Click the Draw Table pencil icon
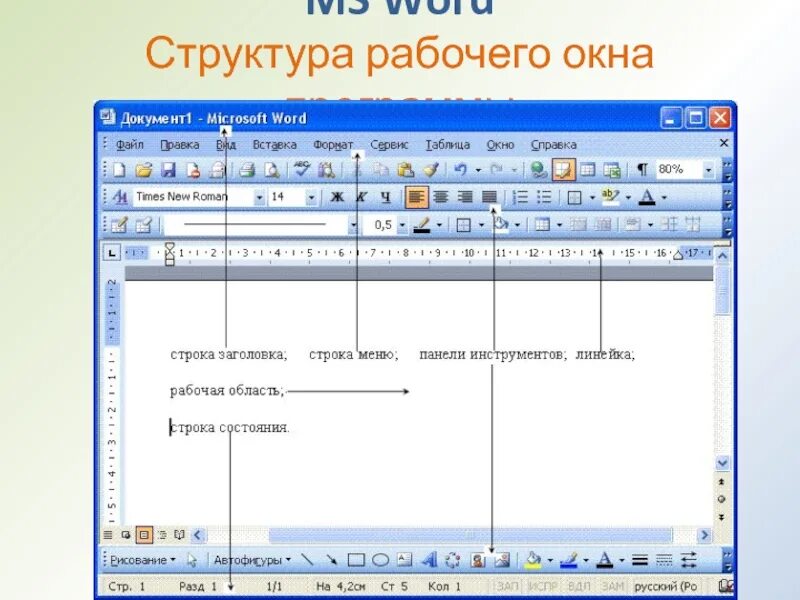The height and width of the screenshot is (600, 800). [x=119, y=225]
